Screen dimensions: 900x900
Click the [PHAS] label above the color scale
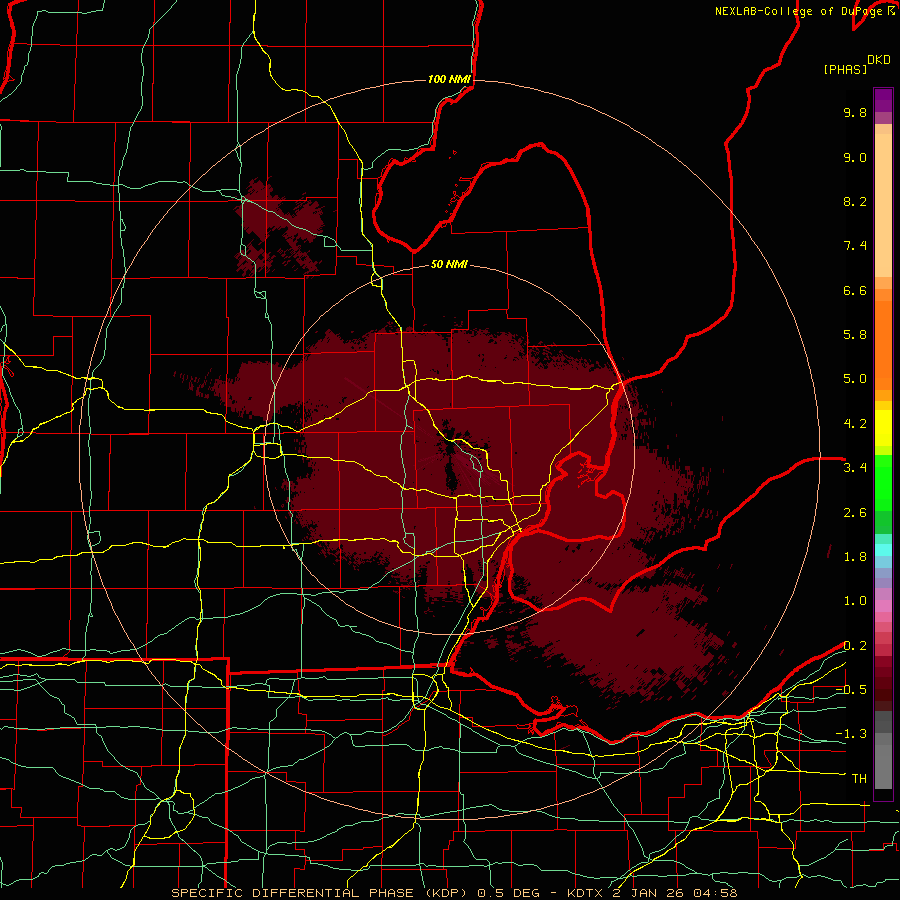[x=845, y=70]
